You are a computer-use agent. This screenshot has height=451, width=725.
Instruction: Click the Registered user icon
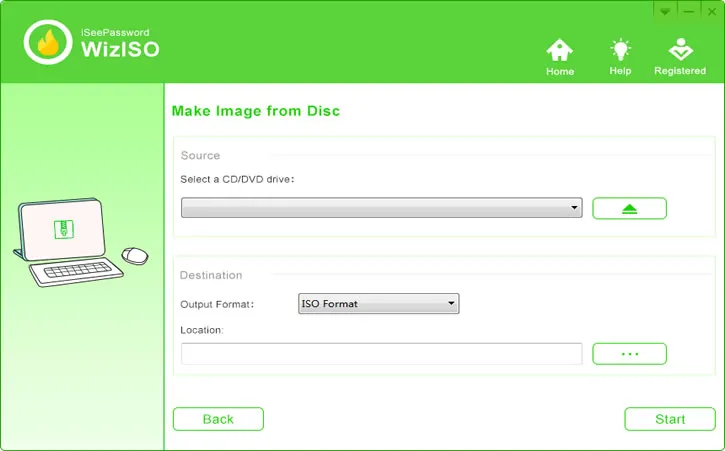680,57
